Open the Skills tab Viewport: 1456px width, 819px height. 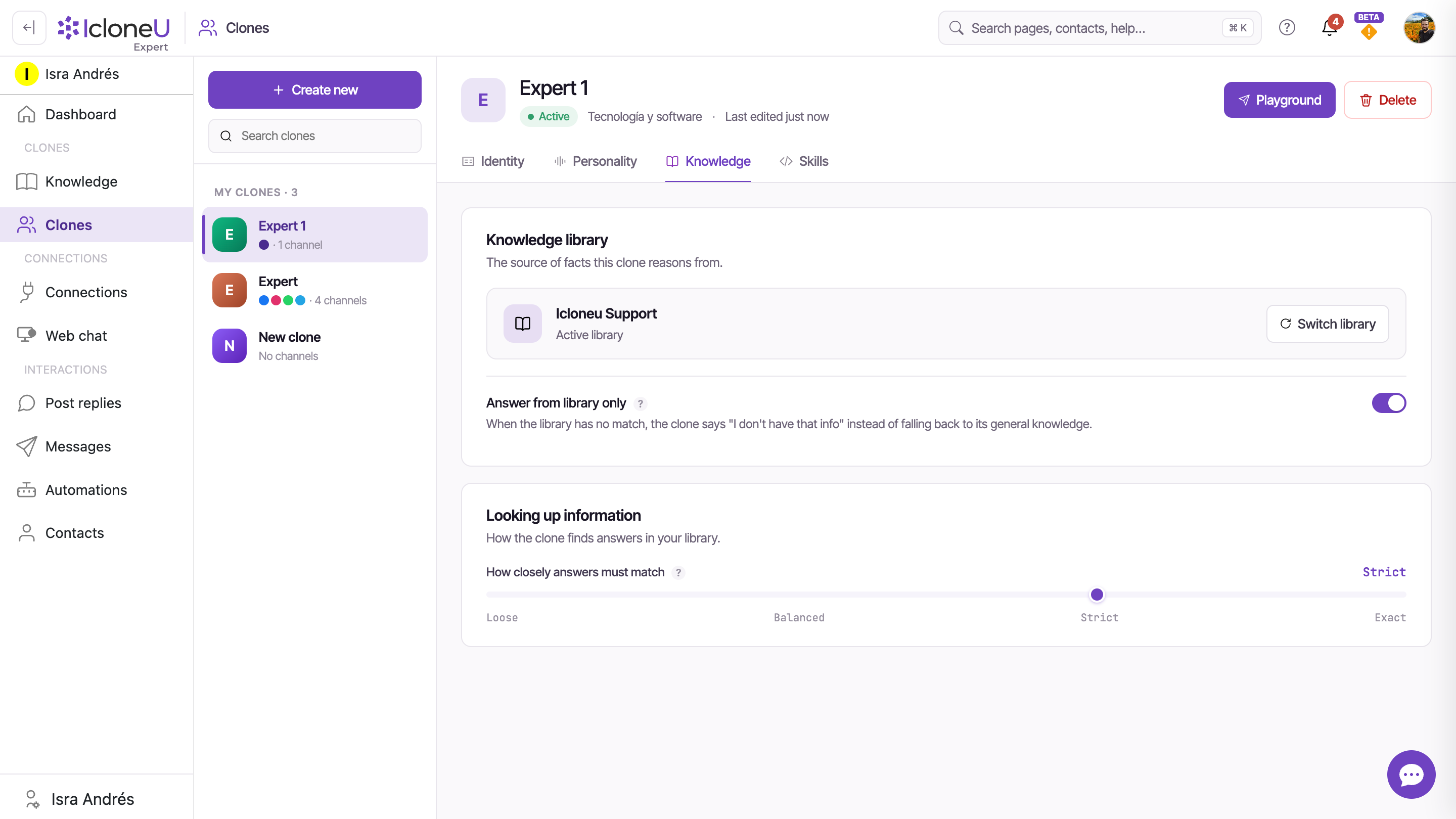pyautogui.click(x=804, y=161)
